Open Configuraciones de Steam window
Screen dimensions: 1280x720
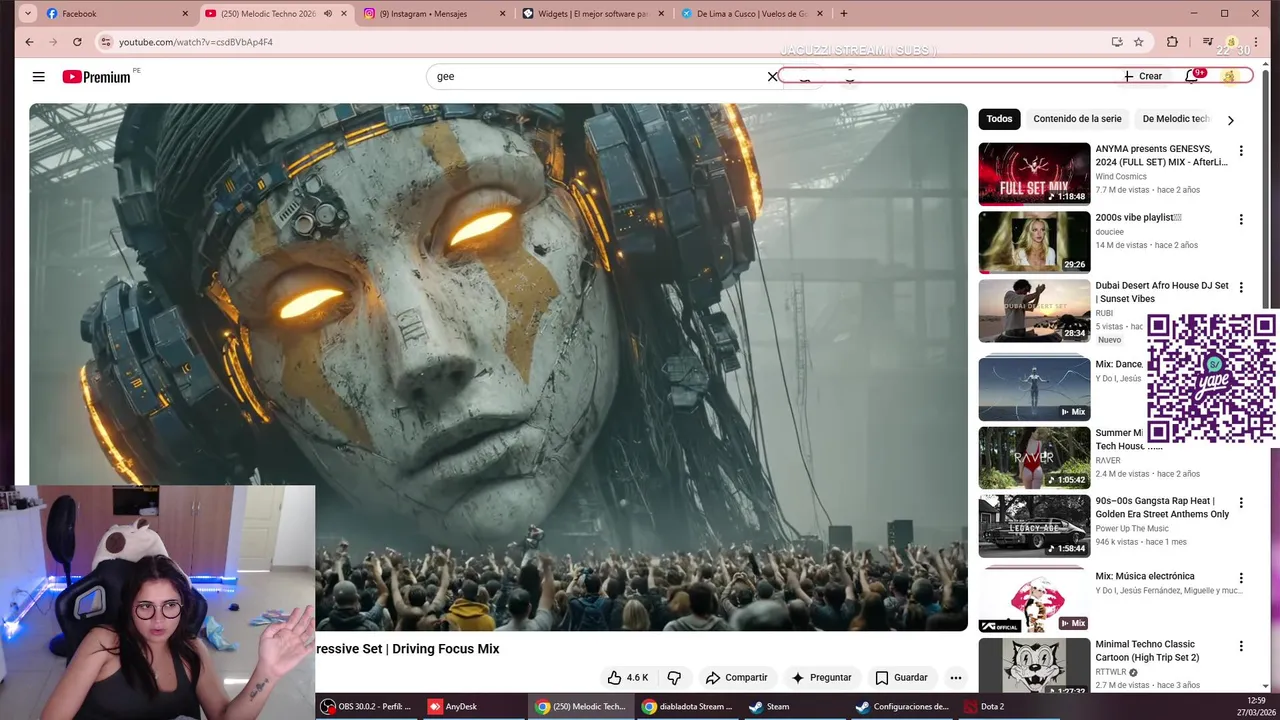(902, 706)
